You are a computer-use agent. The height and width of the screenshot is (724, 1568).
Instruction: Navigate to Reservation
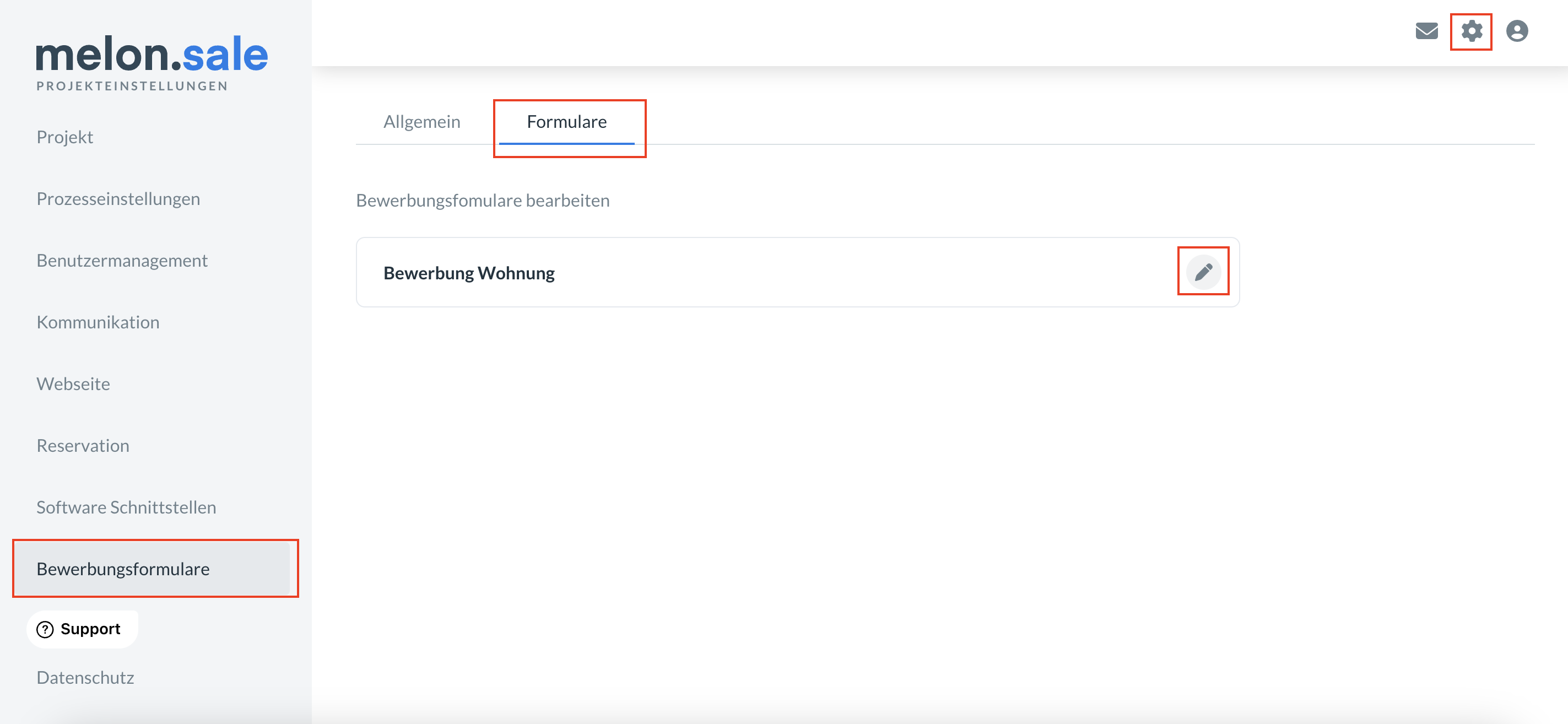[83, 446]
